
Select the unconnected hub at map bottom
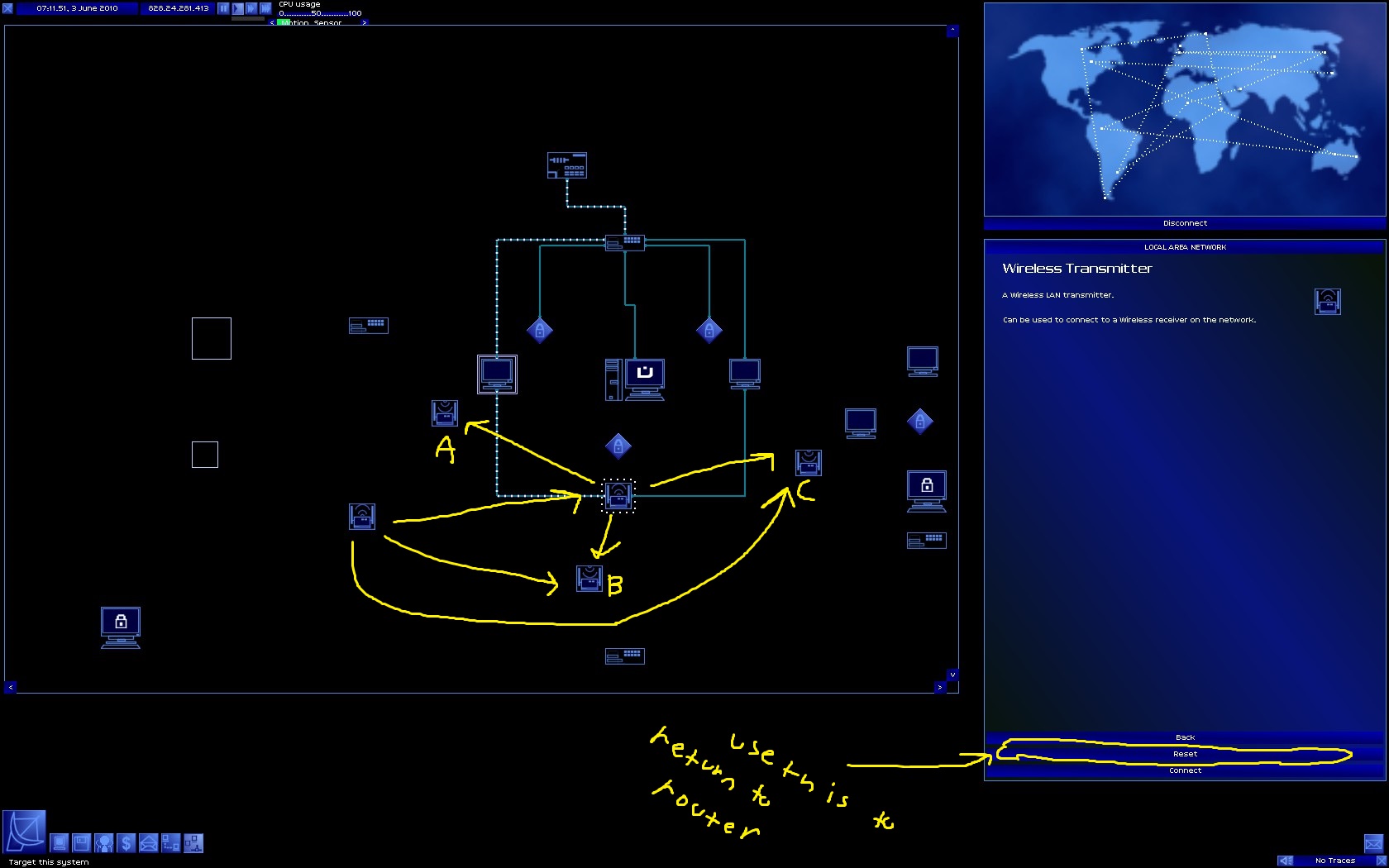pyautogui.click(x=625, y=656)
